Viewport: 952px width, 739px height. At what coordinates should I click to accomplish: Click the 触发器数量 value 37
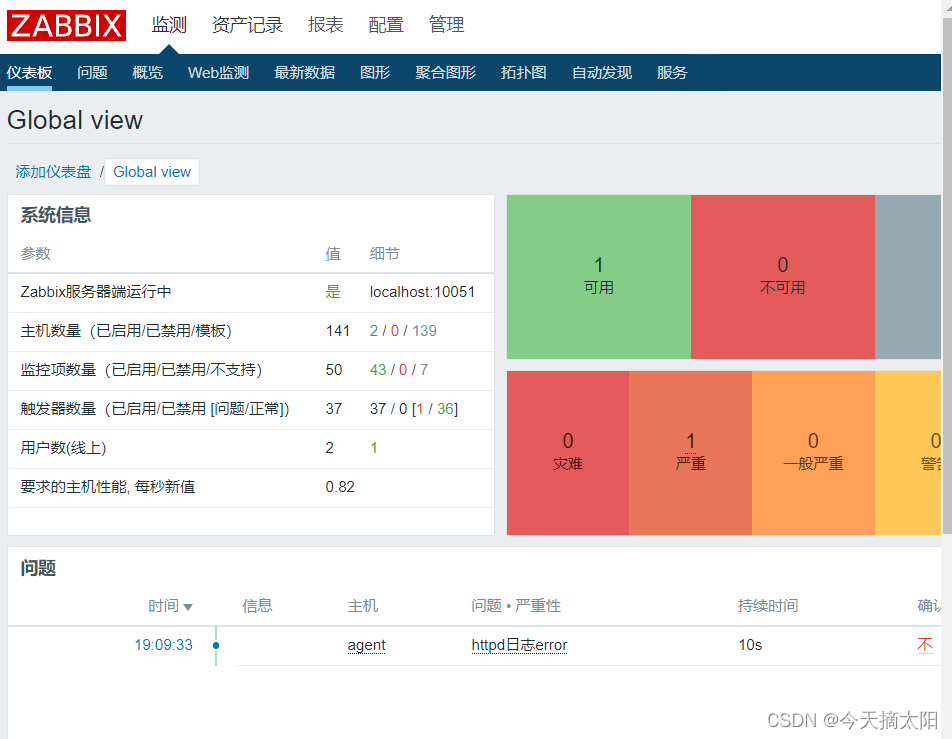pyautogui.click(x=333, y=409)
